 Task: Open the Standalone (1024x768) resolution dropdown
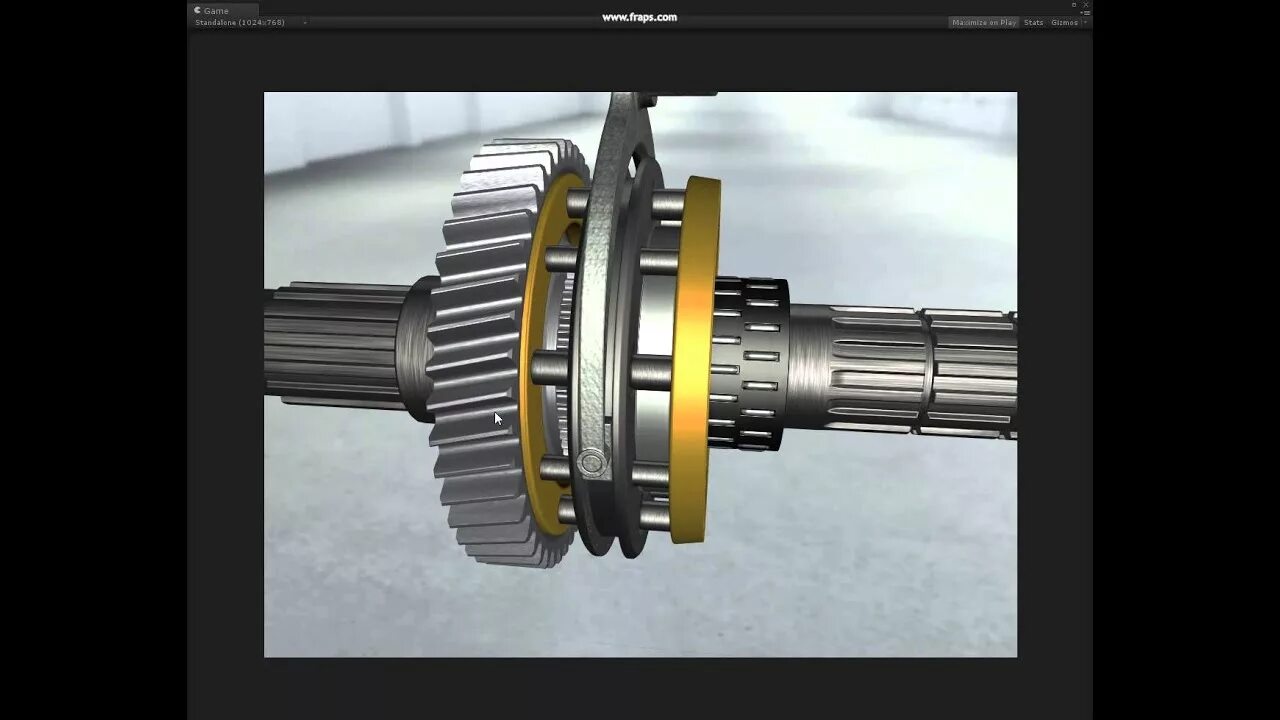pos(250,22)
